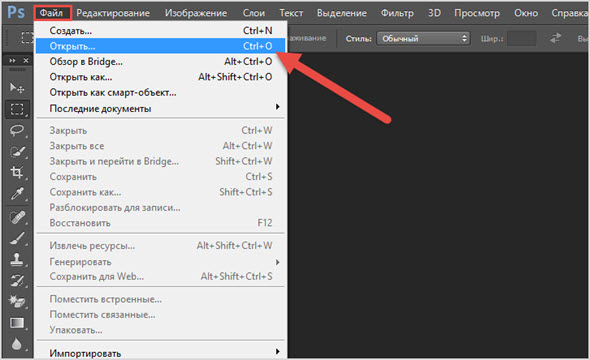This screenshot has height=360, width=590.
Task: Open the Редактирование menu
Action: (x=113, y=13)
